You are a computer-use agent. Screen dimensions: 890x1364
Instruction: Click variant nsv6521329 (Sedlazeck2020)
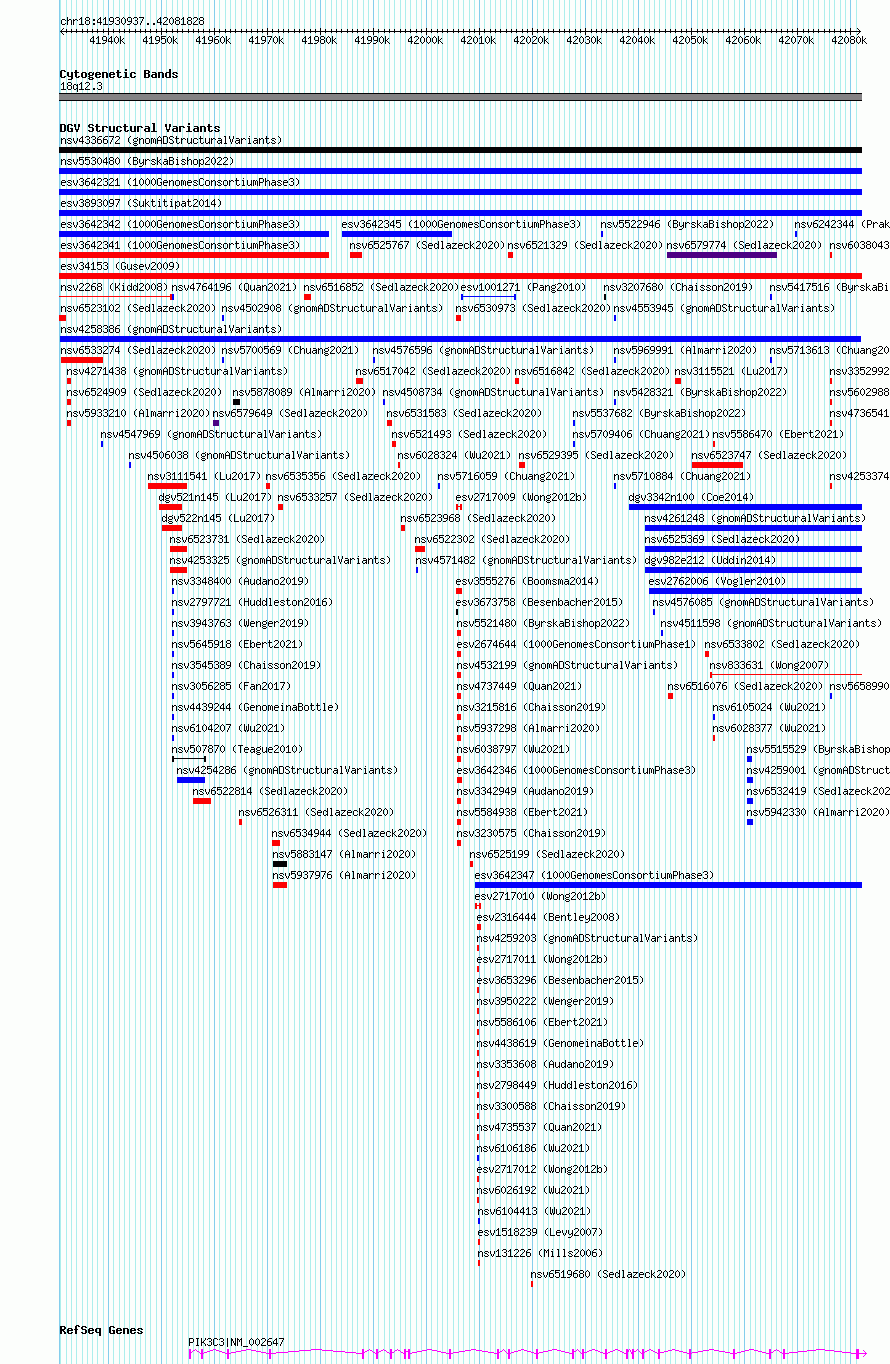(585, 245)
